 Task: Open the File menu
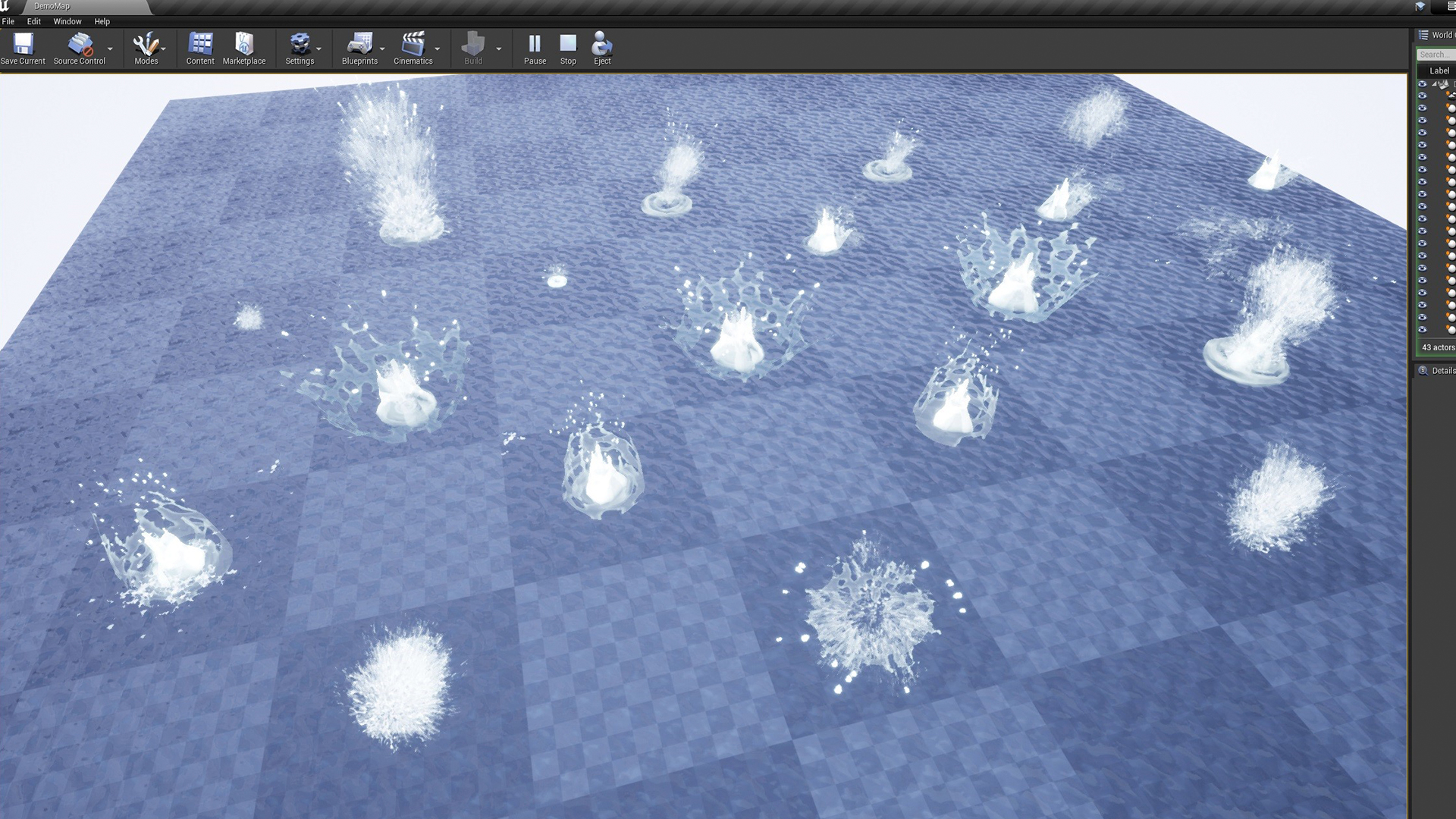click(x=8, y=21)
